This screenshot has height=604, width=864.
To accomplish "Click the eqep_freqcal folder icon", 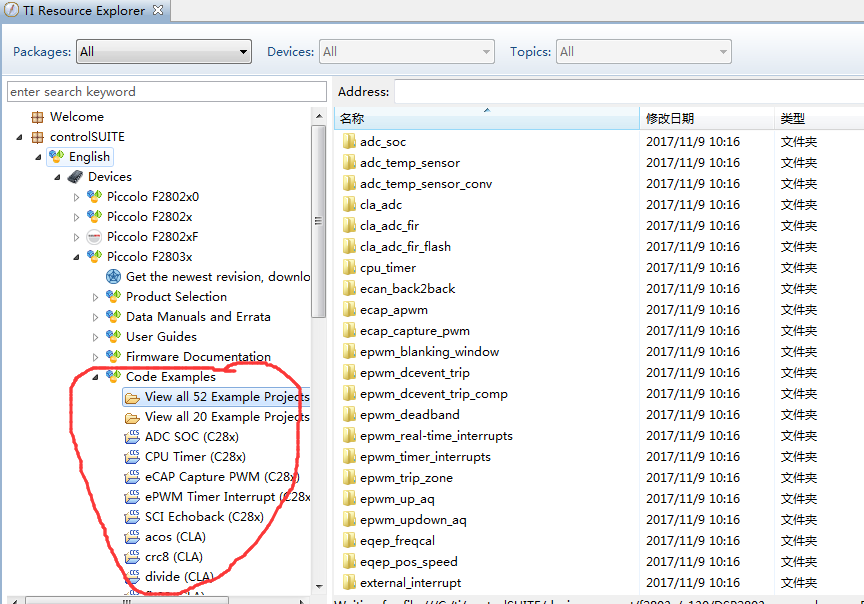I will point(349,541).
